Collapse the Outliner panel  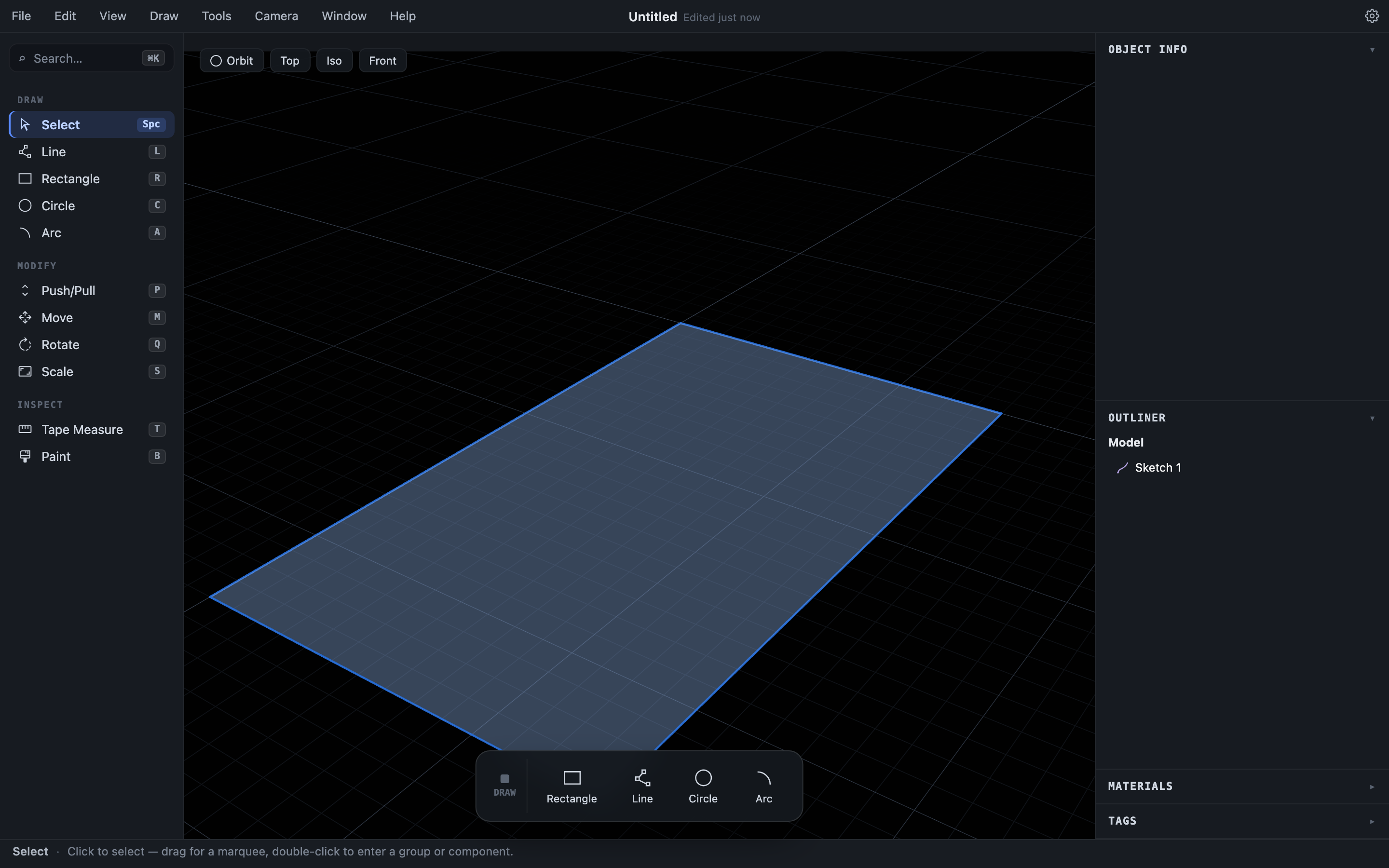[x=1372, y=419]
